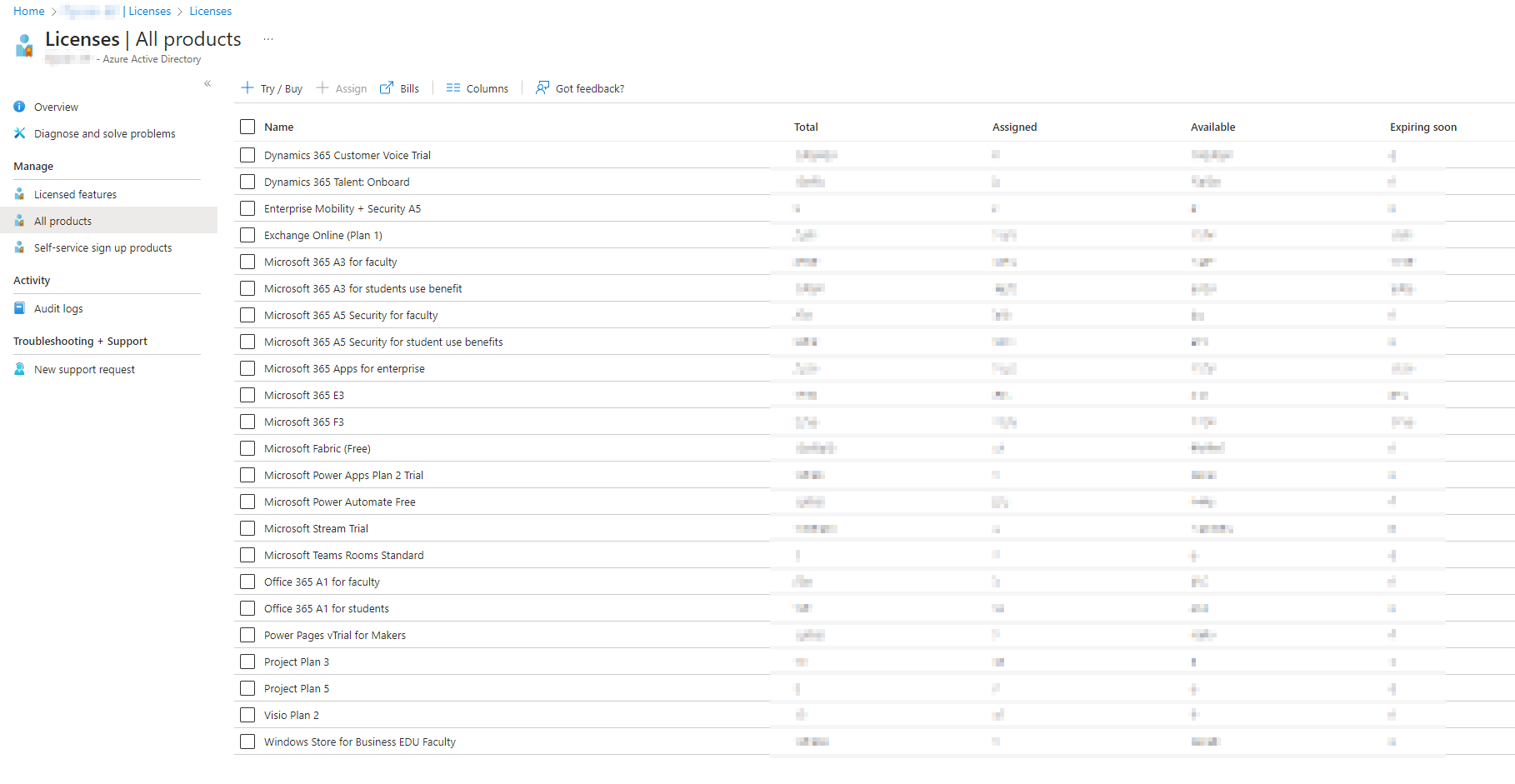The height and width of the screenshot is (784, 1515).
Task: Click the New support request icon
Action: point(19,369)
